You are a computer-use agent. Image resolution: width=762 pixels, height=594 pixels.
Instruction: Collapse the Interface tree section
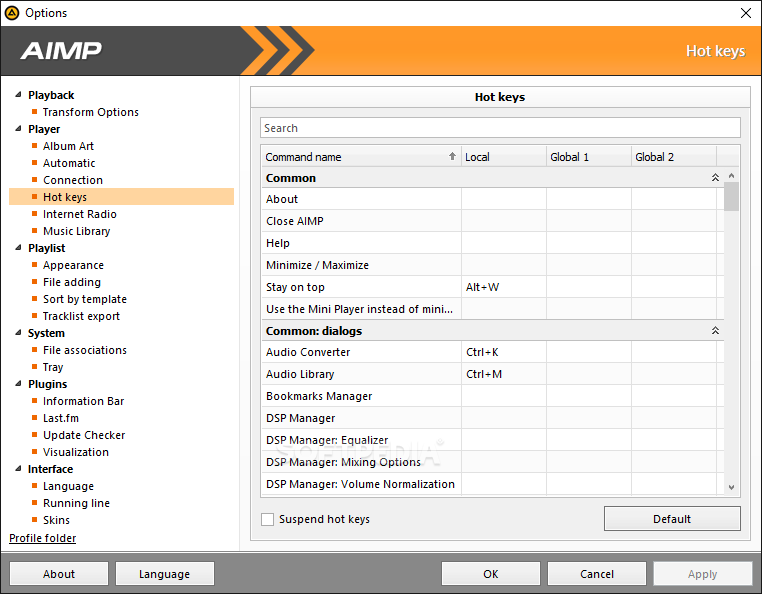click(x=18, y=469)
